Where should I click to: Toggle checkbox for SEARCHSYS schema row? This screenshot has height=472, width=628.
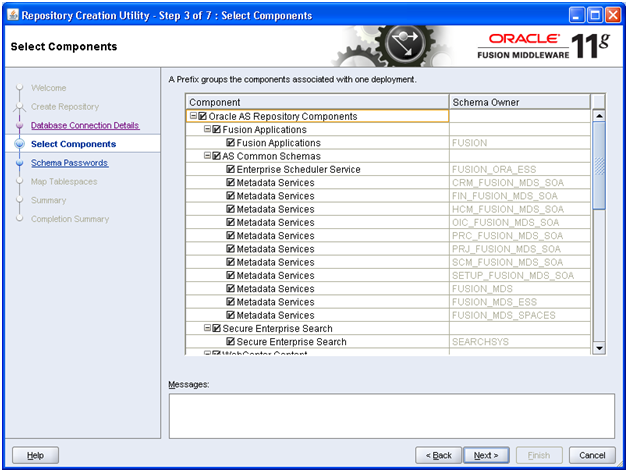pyautogui.click(x=230, y=341)
